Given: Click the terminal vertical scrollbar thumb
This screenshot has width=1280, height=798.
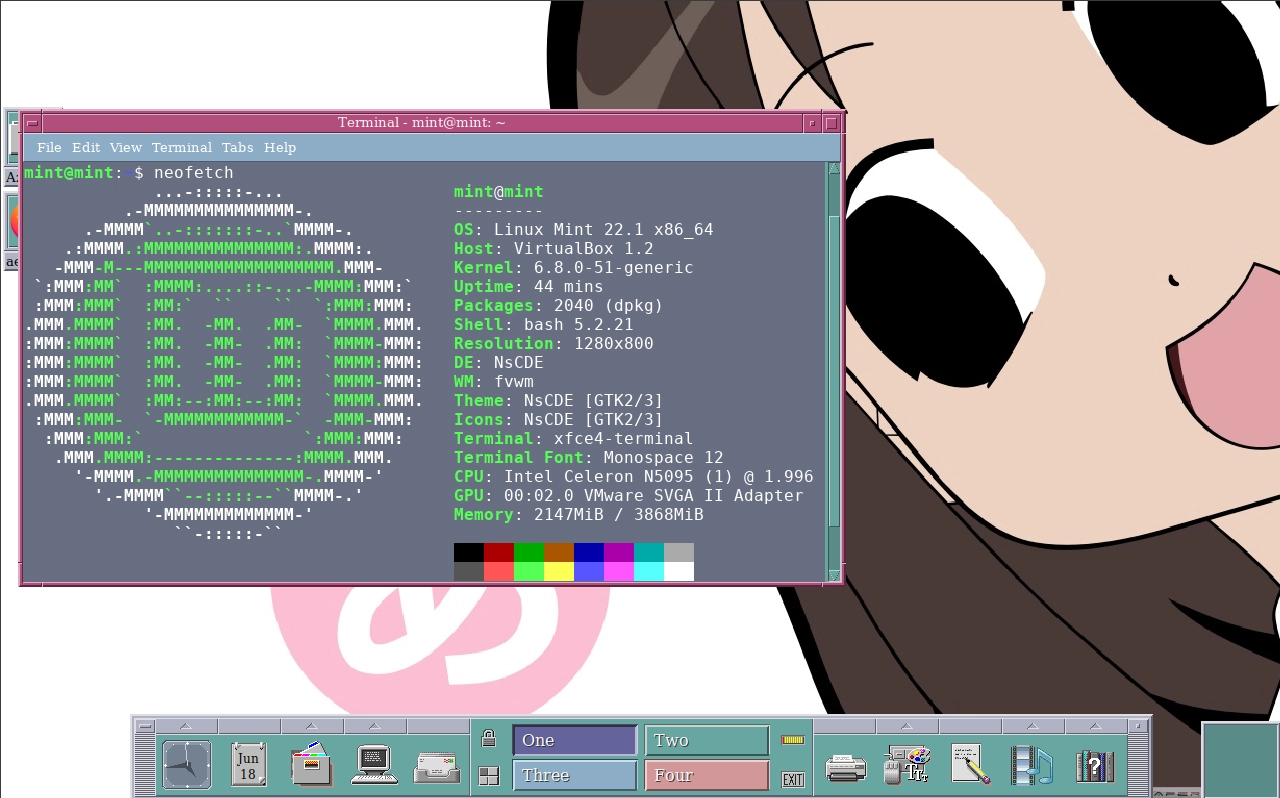Looking at the screenshot, I should [x=834, y=370].
